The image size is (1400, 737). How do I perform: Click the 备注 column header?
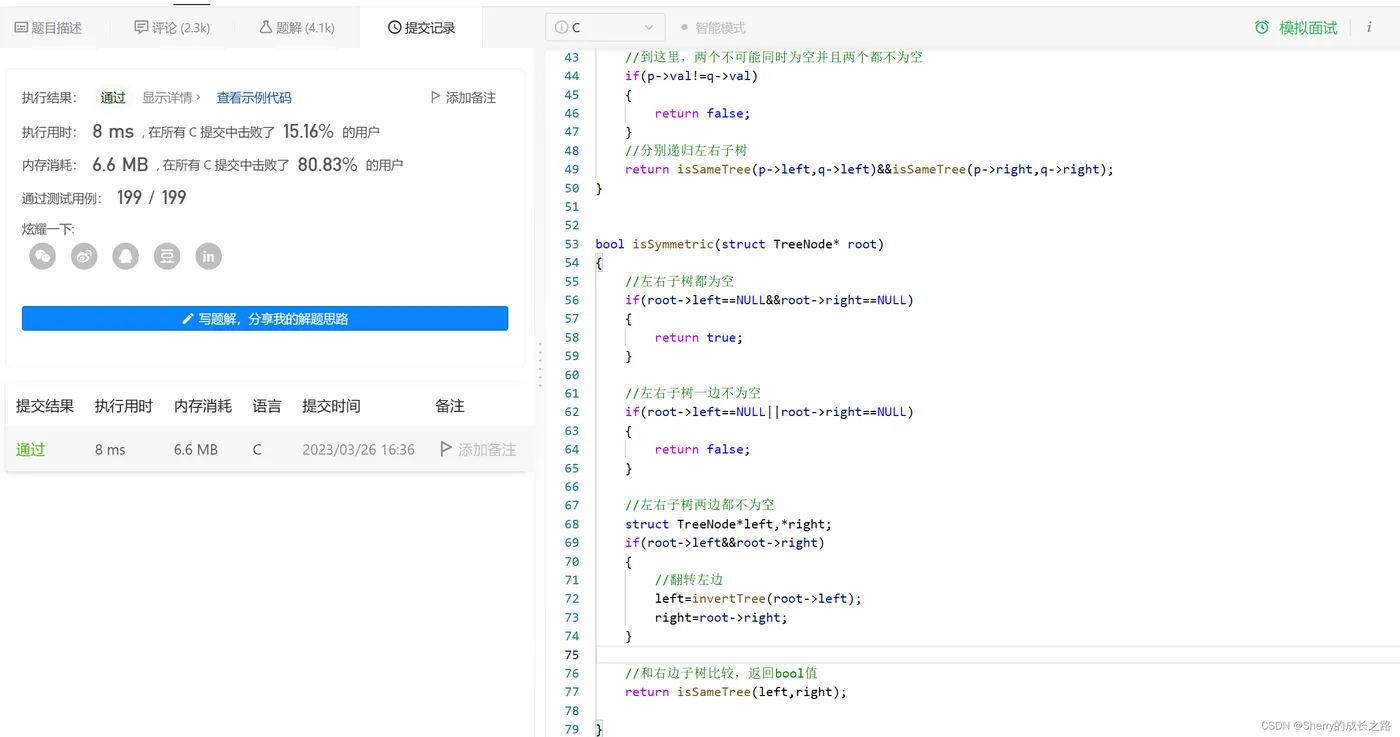coord(450,406)
